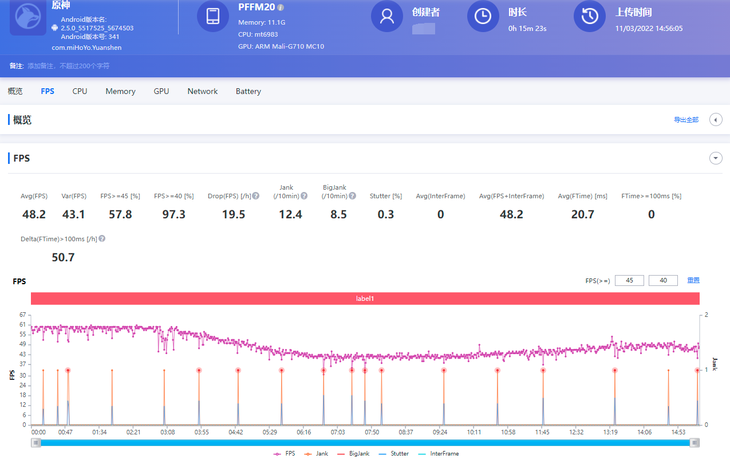Screen dimensions: 730x459
Task: Toggle the BigJank series in chart legend
Action: coord(361,453)
